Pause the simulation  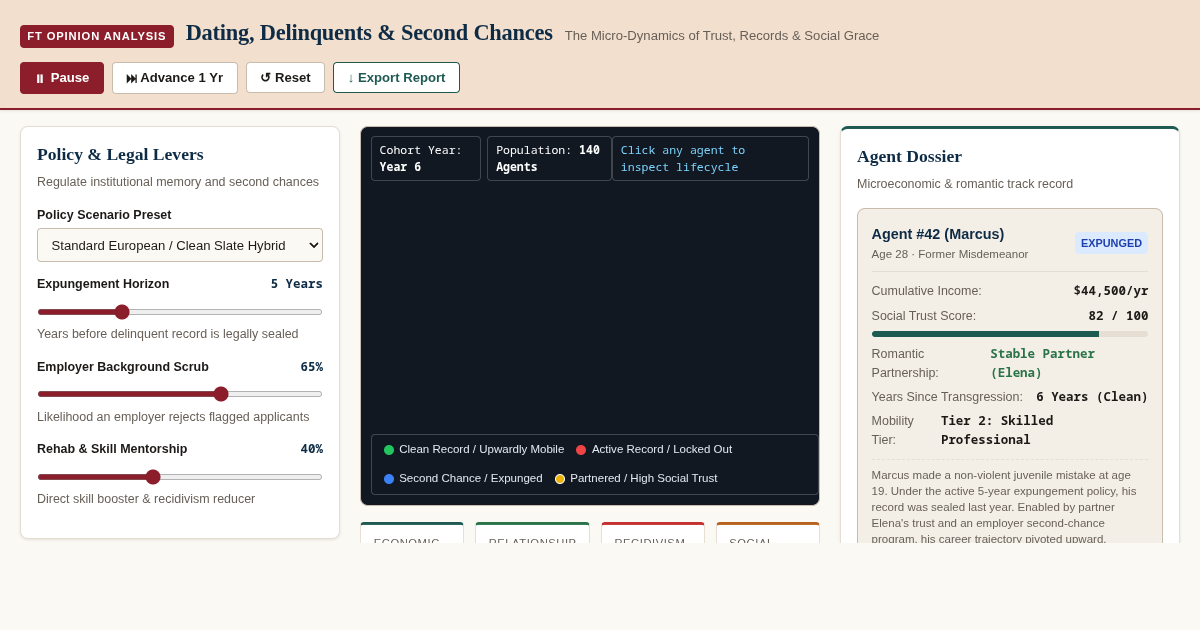[62, 78]
